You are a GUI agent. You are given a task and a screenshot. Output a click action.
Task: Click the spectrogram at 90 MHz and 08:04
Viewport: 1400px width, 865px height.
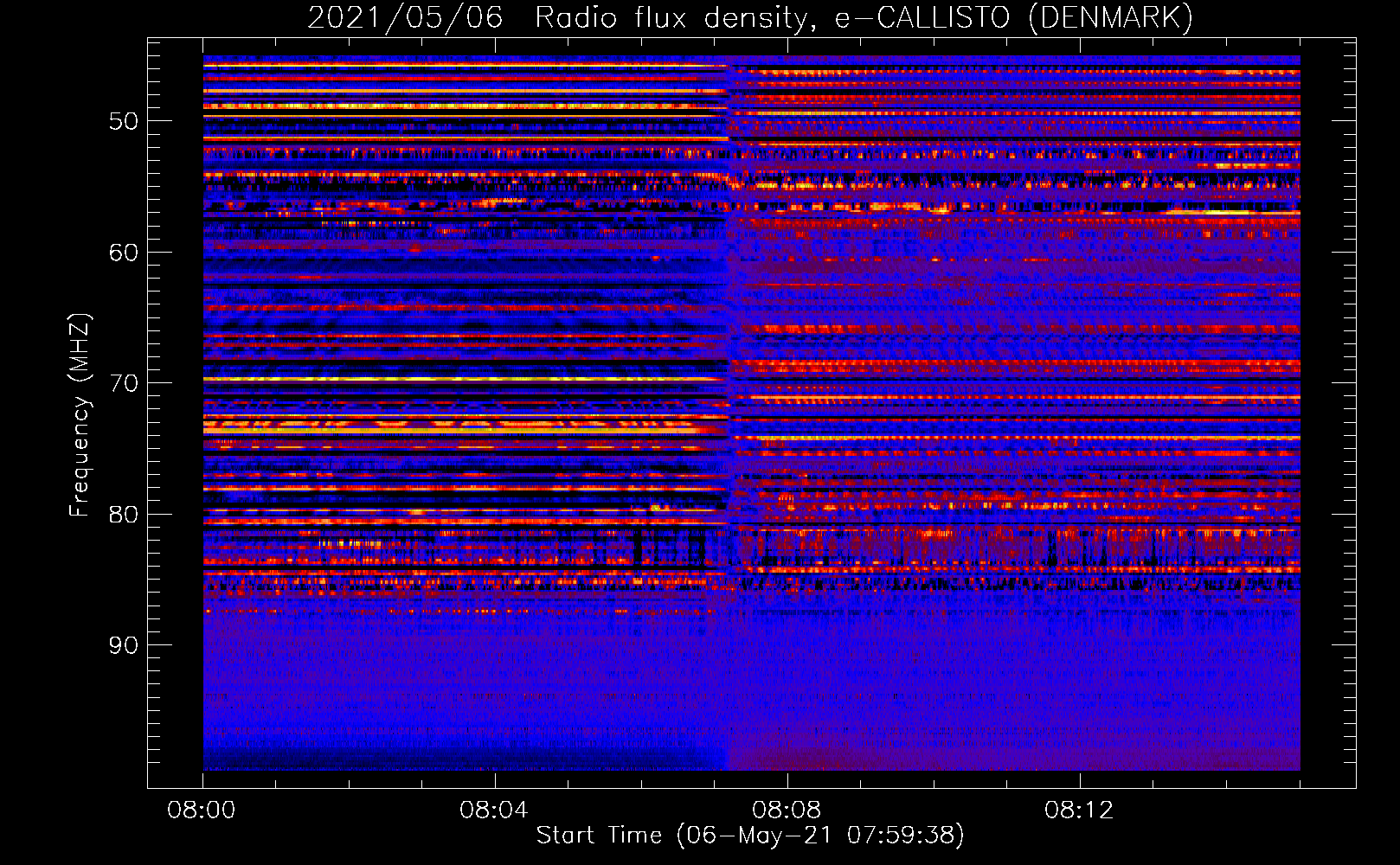point(495,644)
